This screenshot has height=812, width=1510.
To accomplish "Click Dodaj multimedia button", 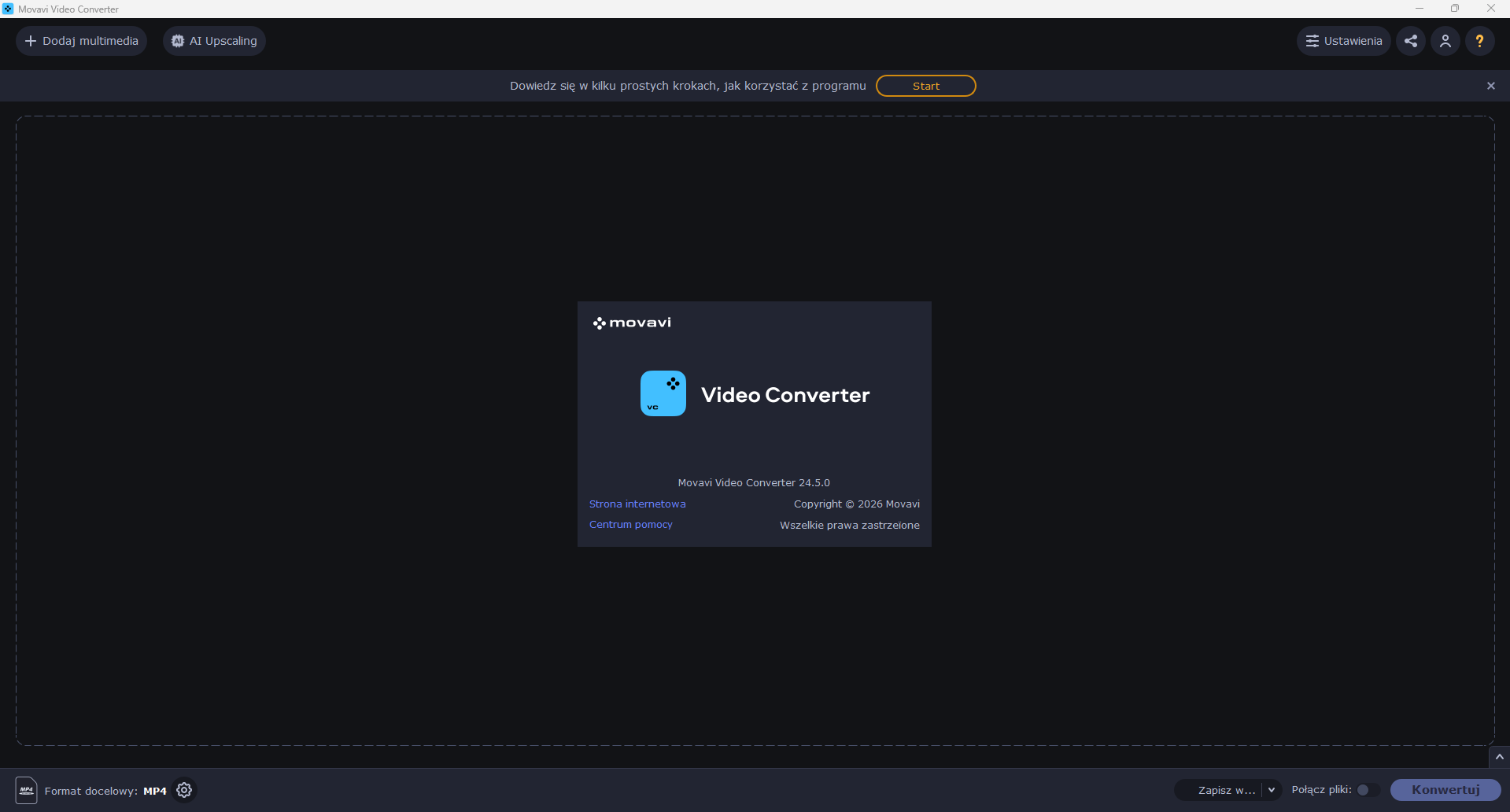I will 81,41.
